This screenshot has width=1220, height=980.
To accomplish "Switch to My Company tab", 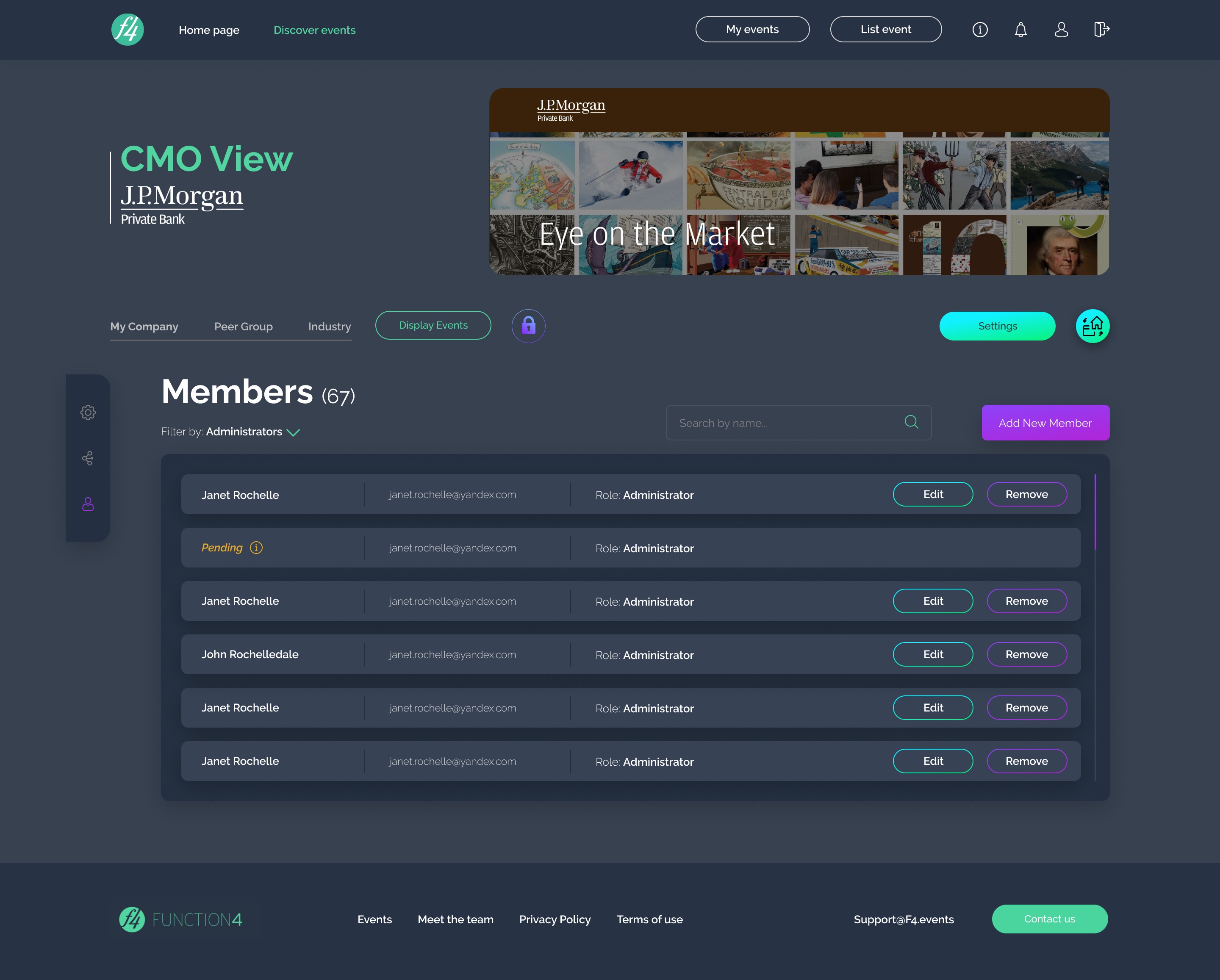I will tap(144, 327).
